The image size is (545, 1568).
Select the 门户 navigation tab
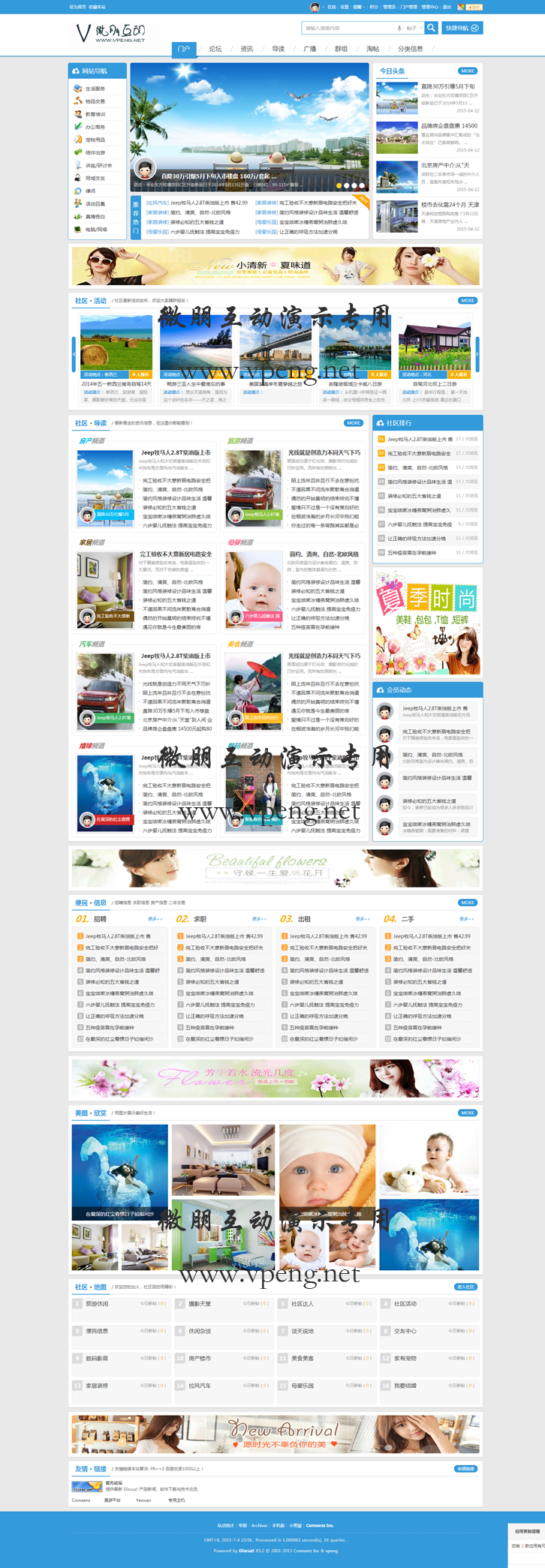184,49
